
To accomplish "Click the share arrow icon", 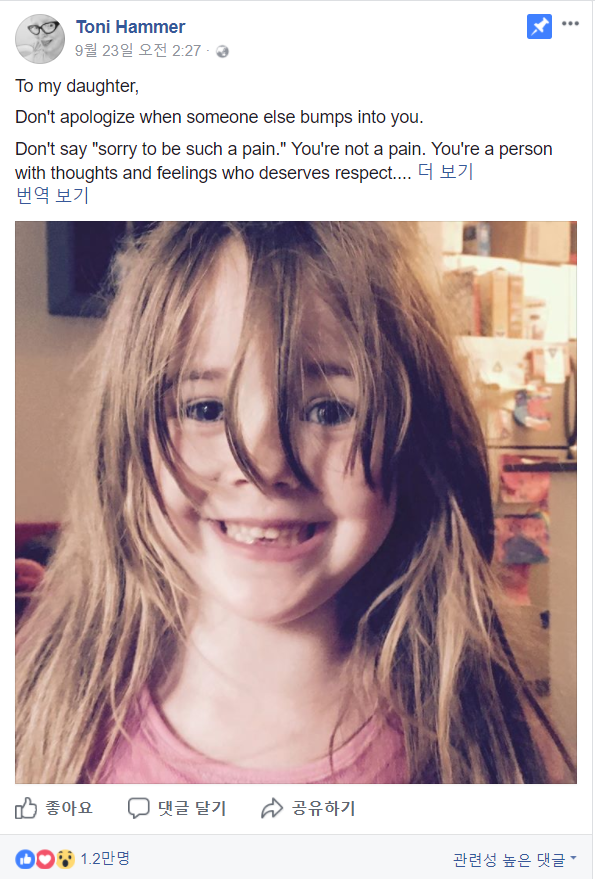I will (272, 808).
